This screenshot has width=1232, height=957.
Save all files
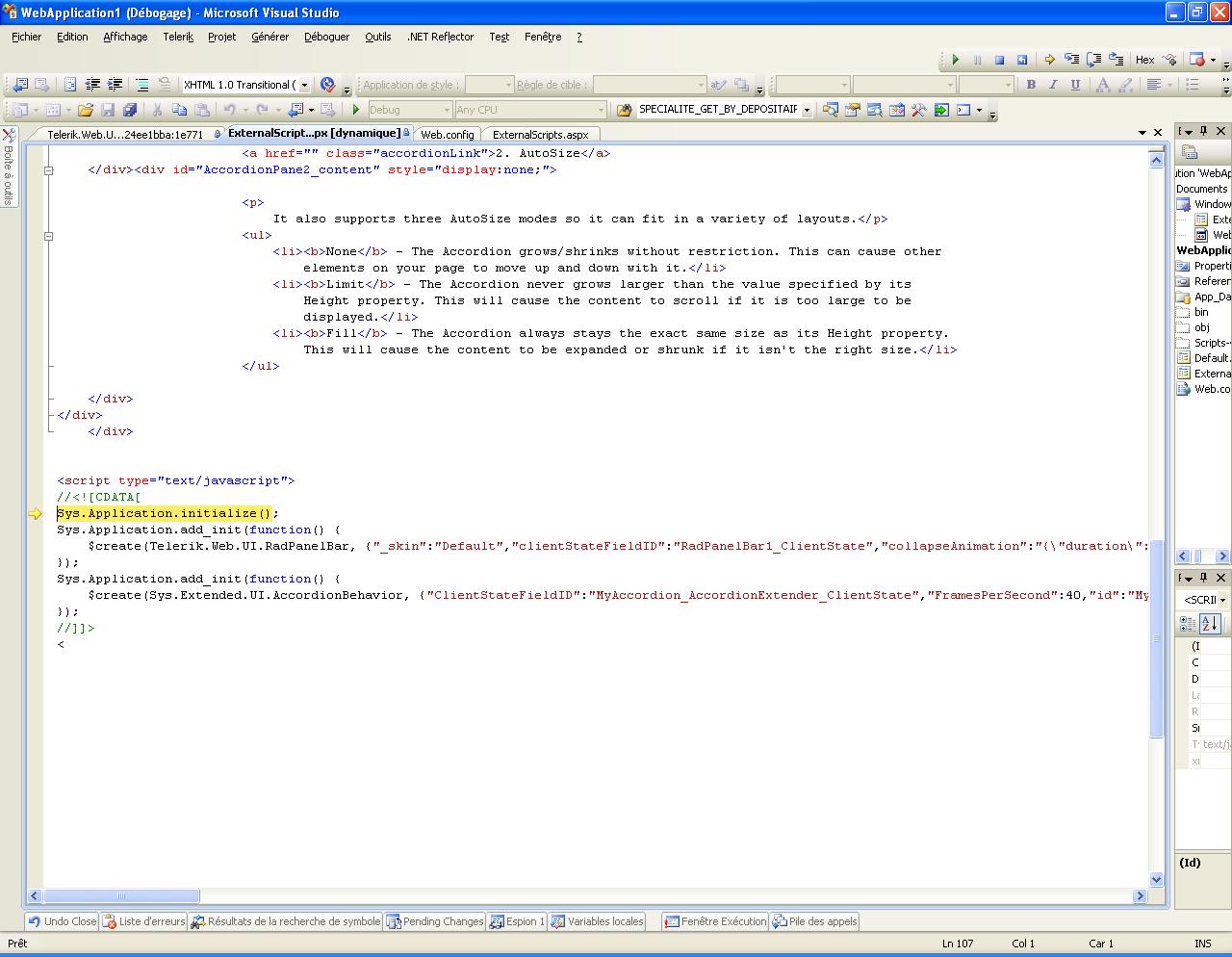[130, 110]
